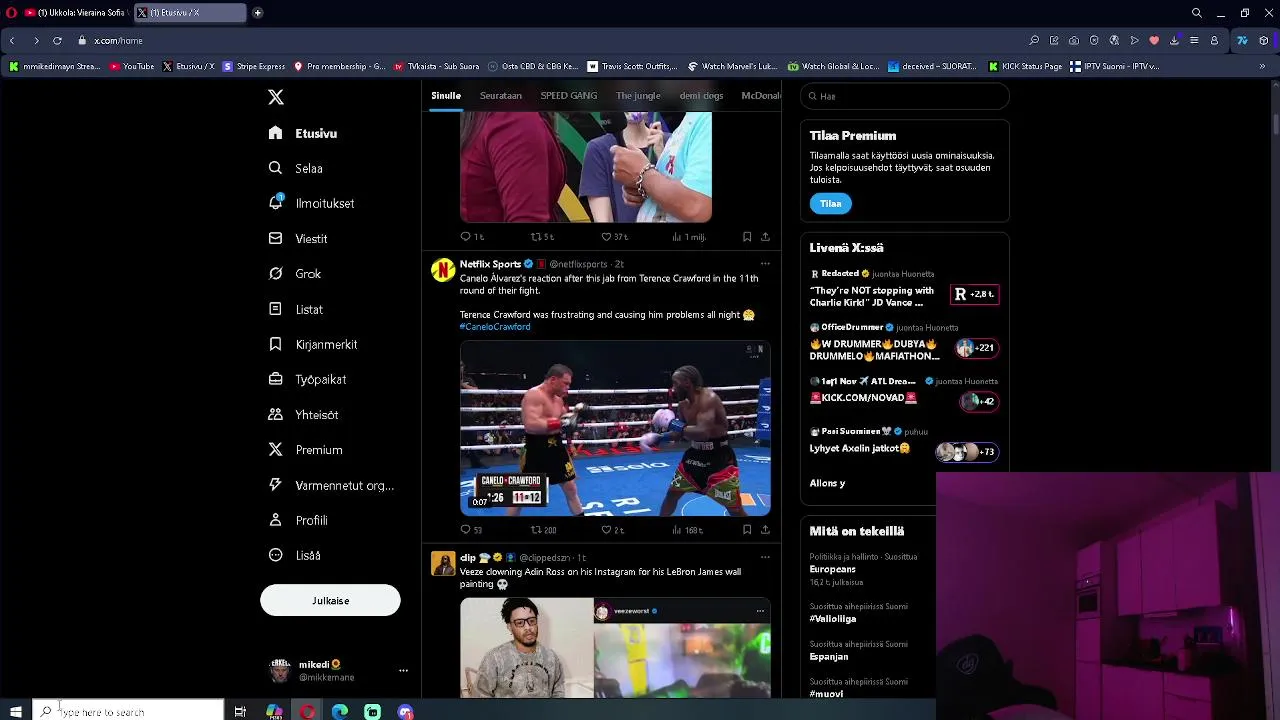Click the #CaneloCrawford hashtag
Viewport: 1280px width, 720px height.
495,327
